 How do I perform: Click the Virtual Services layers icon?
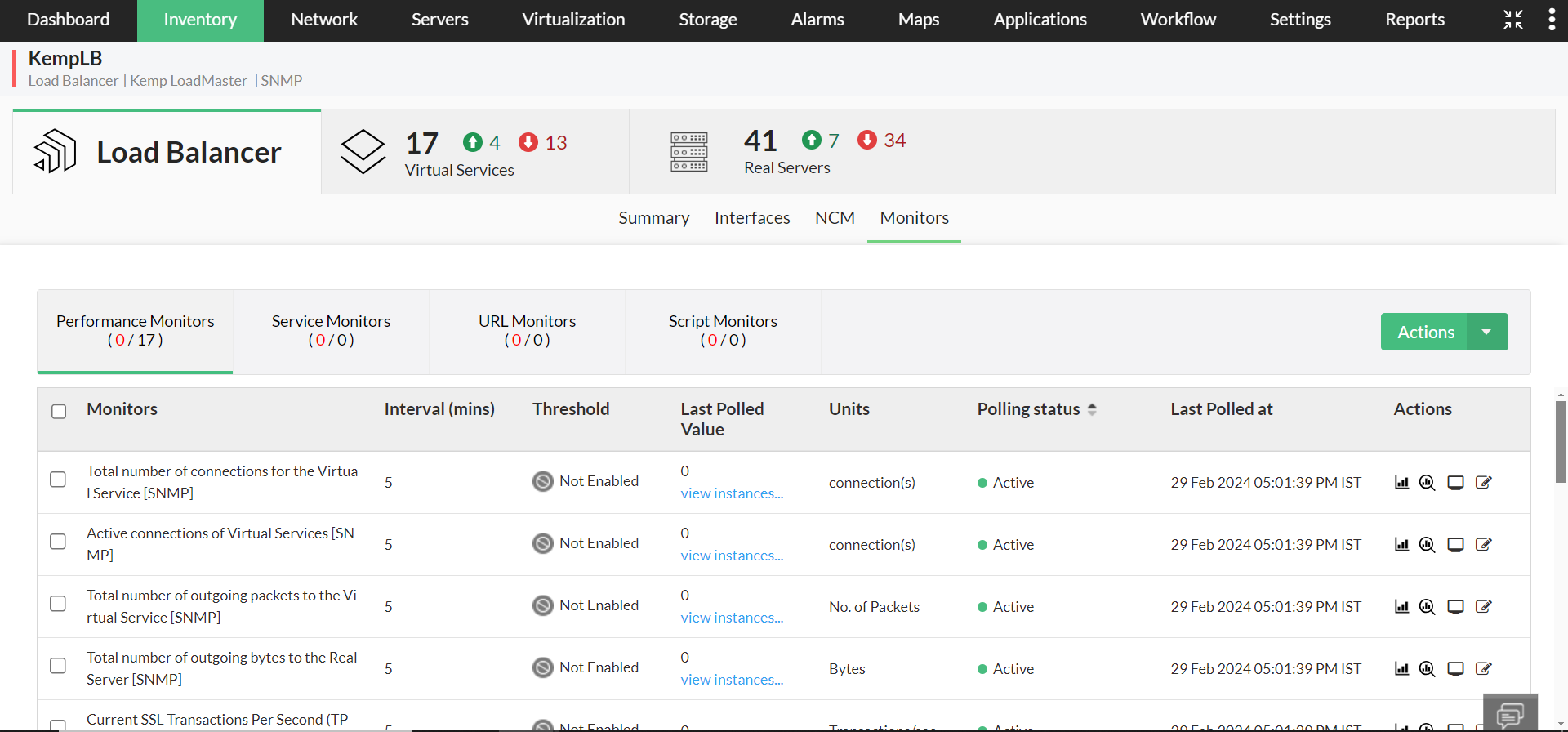[363, 152]
